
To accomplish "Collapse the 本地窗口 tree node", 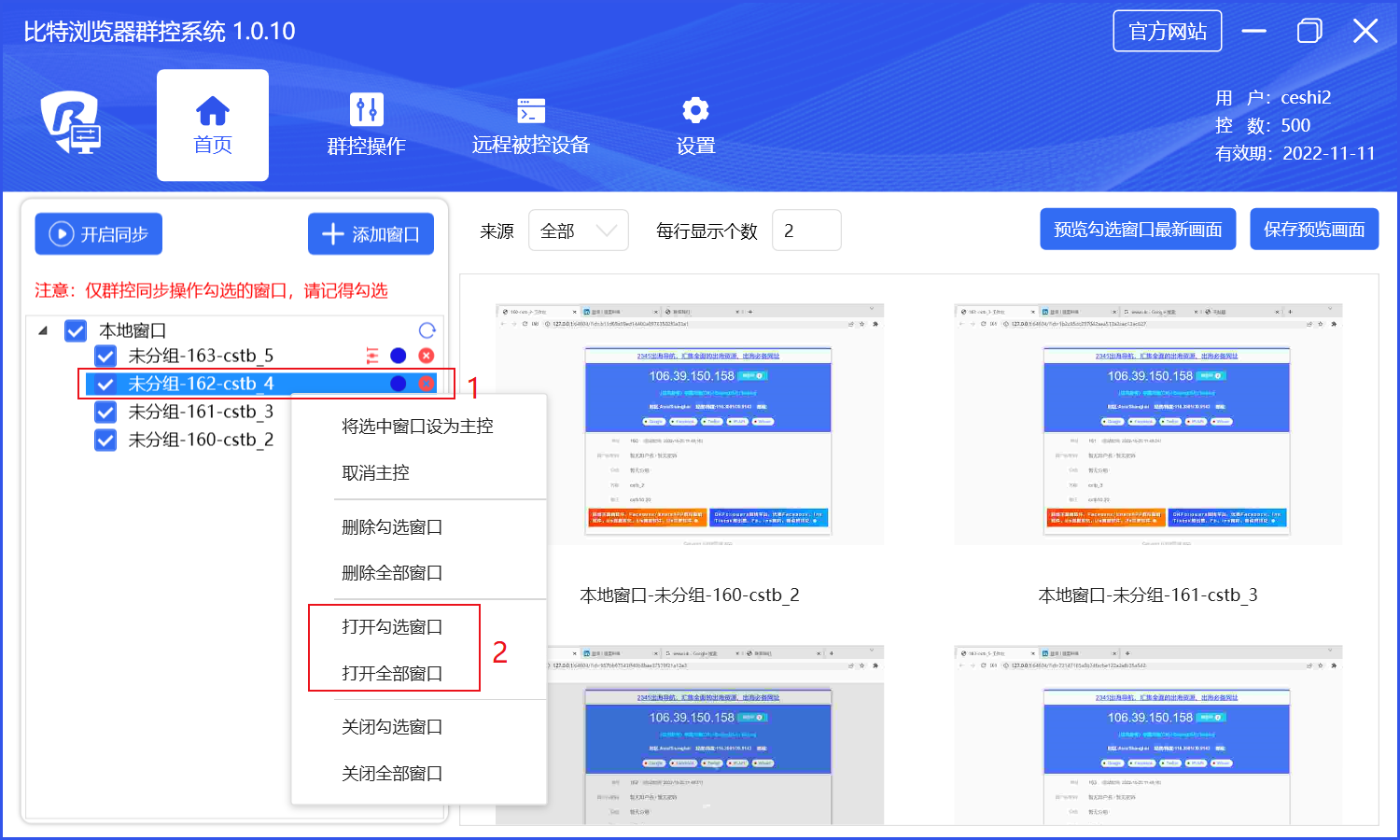I will click(x=43, y=330).
